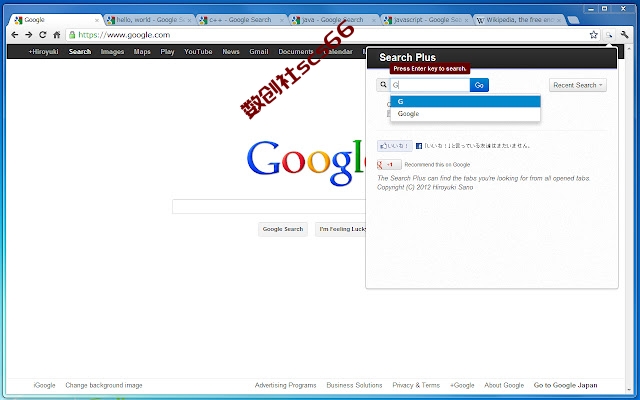Switch to the Wikipedia tab
Image resolution: width=640 pixels, height=400 pixels.
(x=518, y=20)
